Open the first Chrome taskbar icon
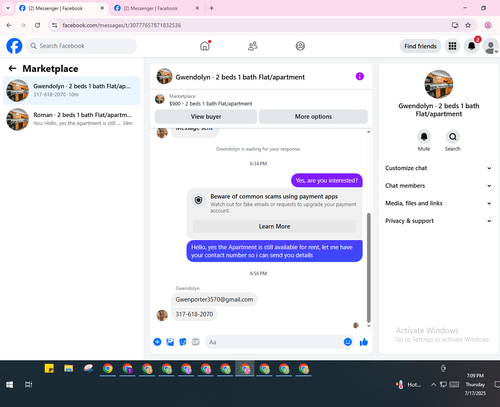The height and width of the screenshot is (407, 500). tap(108, 368)
